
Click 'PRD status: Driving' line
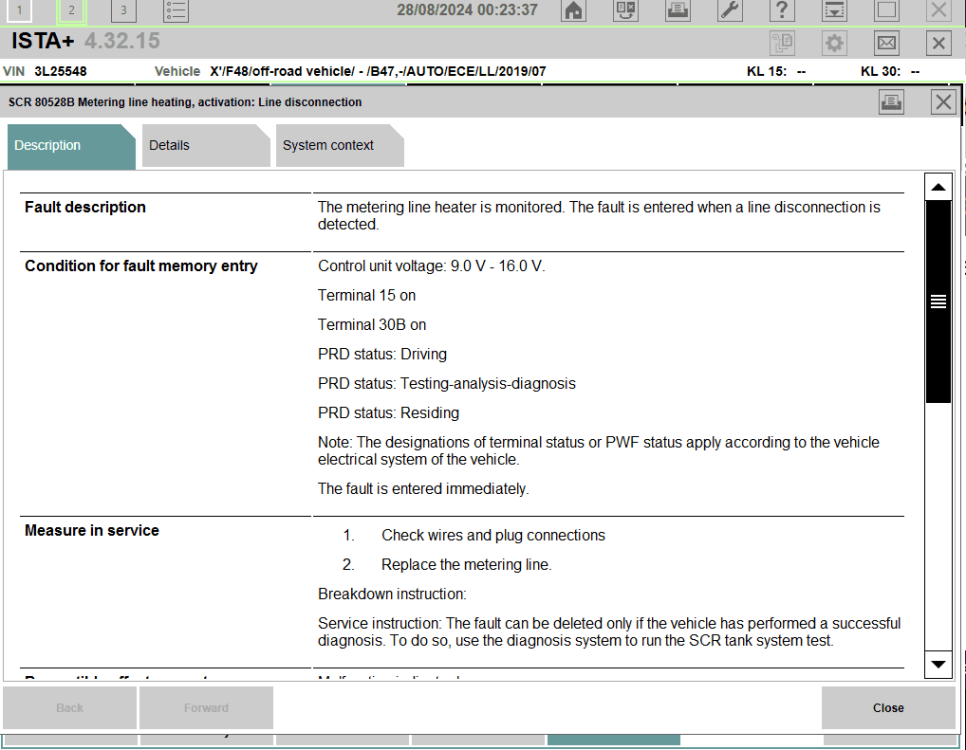(382, 354)
